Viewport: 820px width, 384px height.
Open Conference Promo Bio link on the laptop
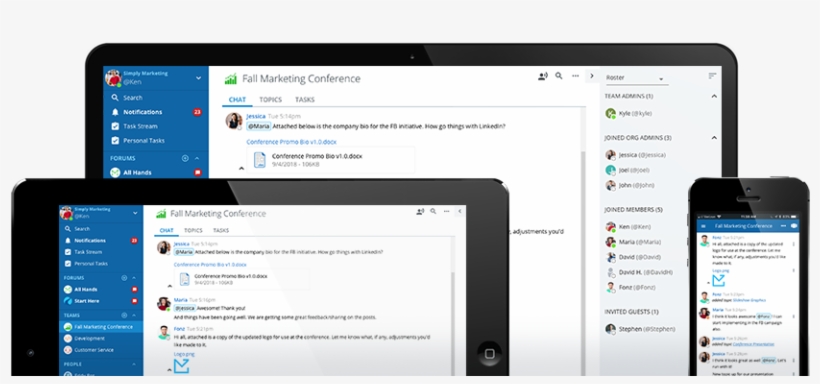pyautogui.click(x=291, y=142)
